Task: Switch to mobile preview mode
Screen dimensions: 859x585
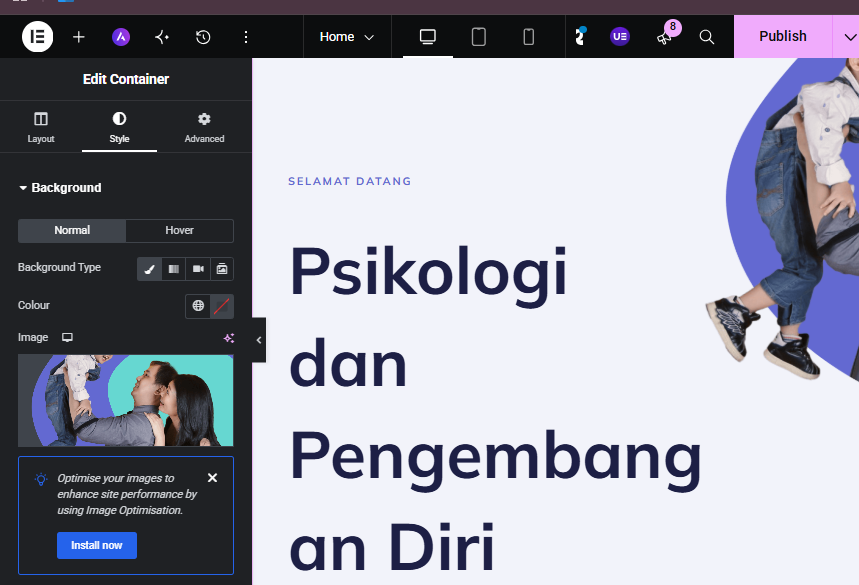Action: click(x=529, y=37)
